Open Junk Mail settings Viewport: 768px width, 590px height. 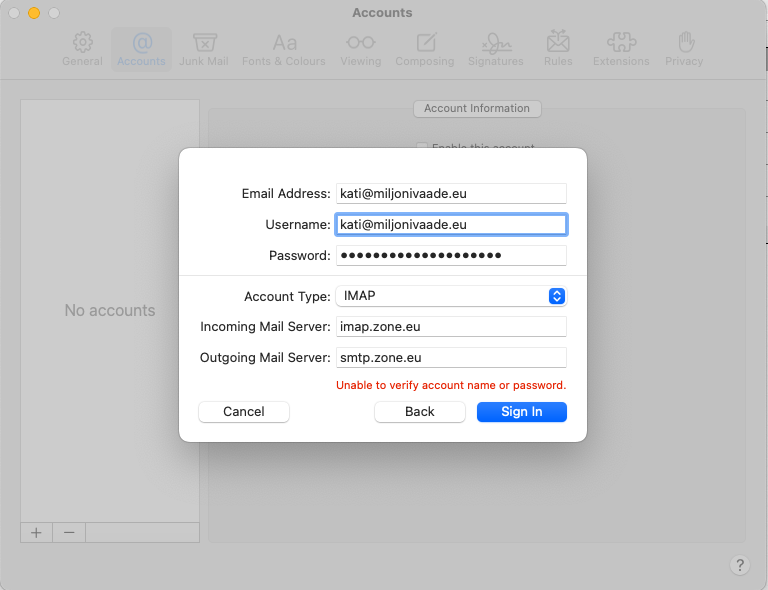(204, 49)
